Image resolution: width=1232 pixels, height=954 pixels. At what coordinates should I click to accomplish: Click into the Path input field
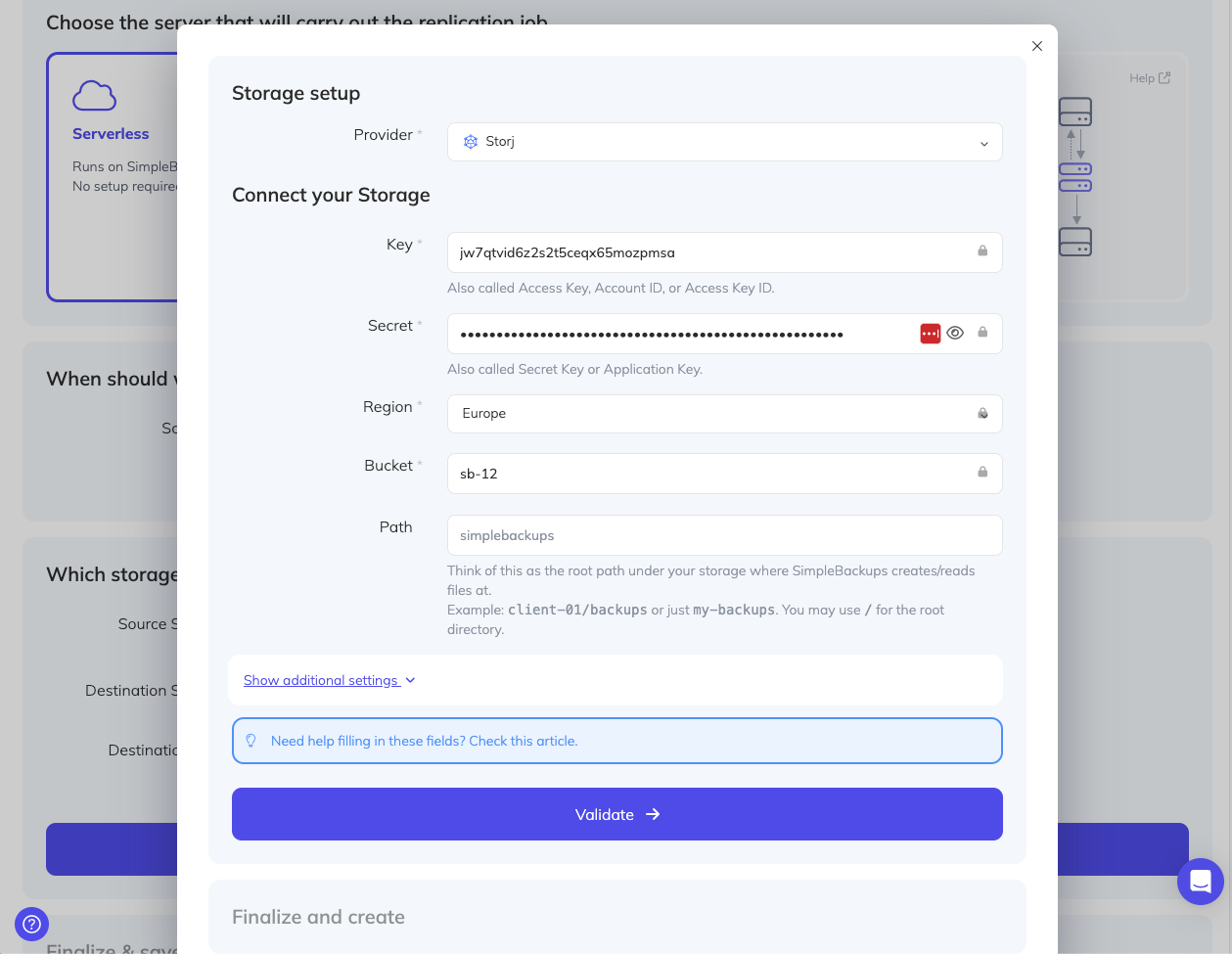724,535
